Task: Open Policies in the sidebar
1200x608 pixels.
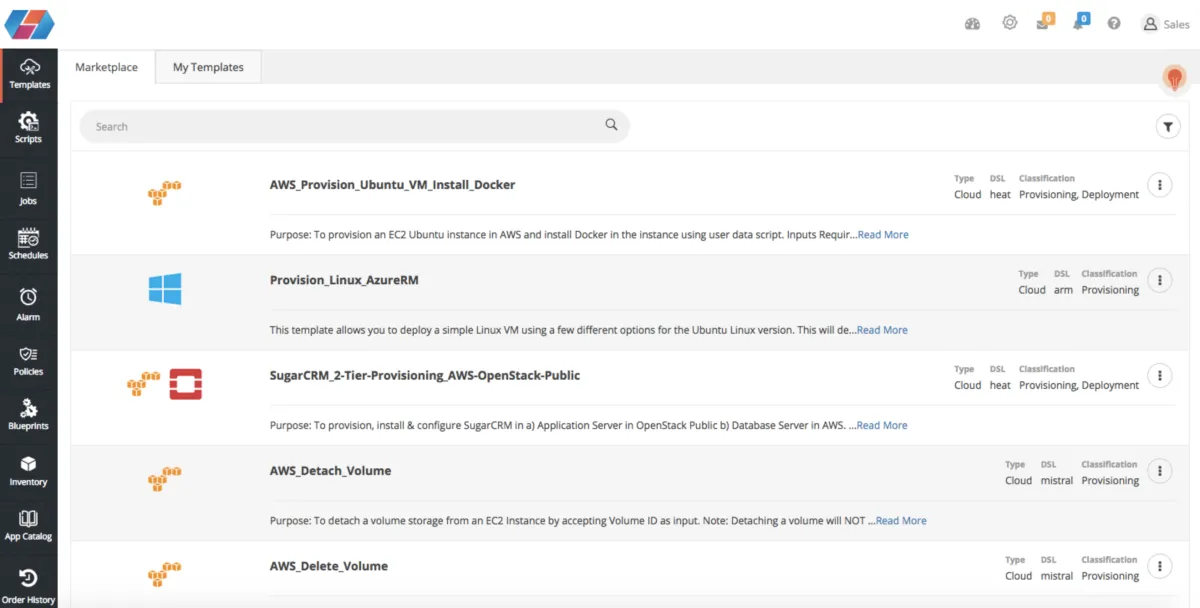Action: (x=28, y=360)
